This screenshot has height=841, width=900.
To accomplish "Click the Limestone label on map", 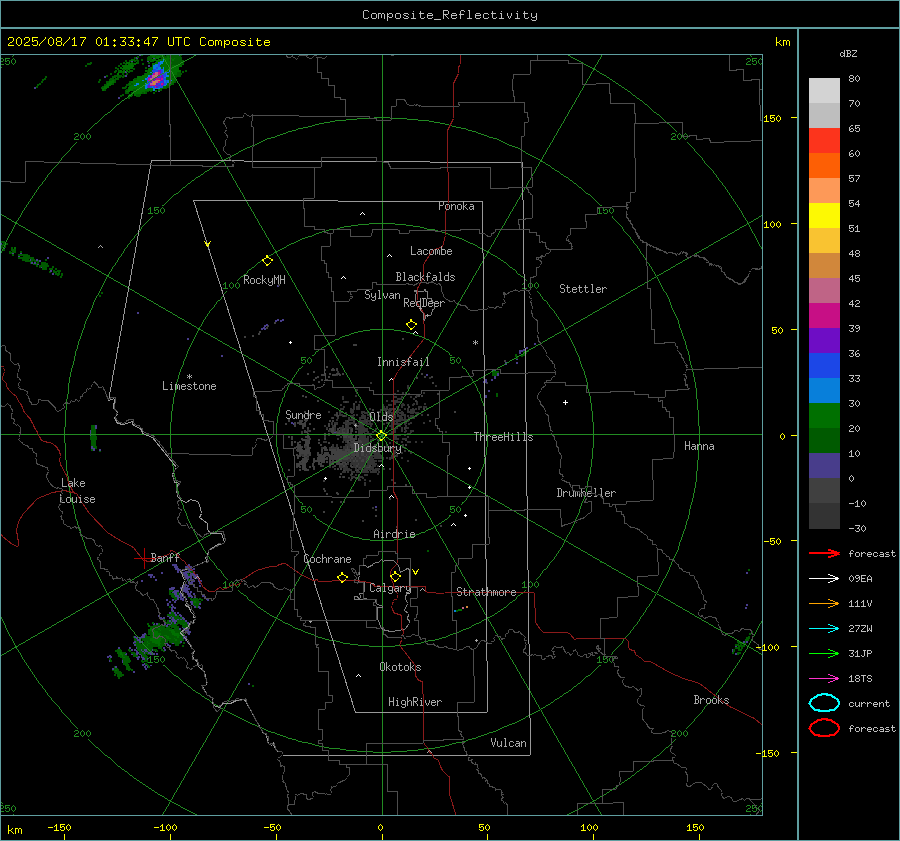I will pos(189,386).
